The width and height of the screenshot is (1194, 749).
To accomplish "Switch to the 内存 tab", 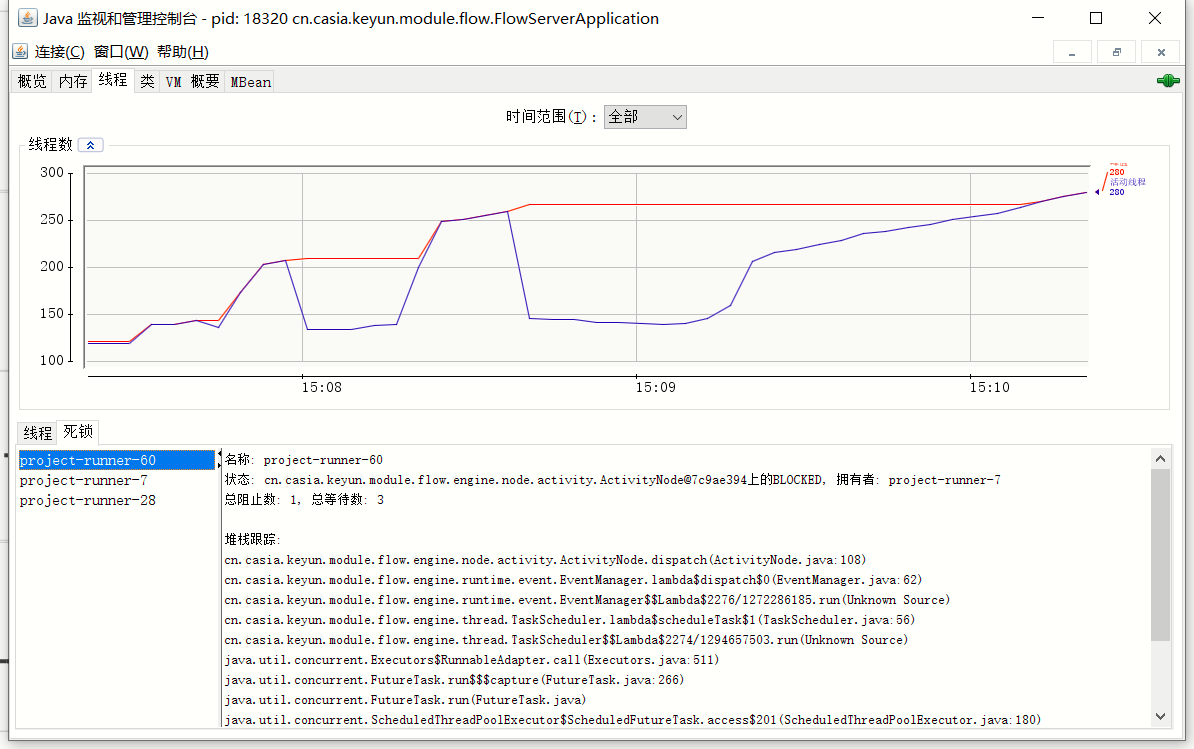I will (x=73, y=81).
